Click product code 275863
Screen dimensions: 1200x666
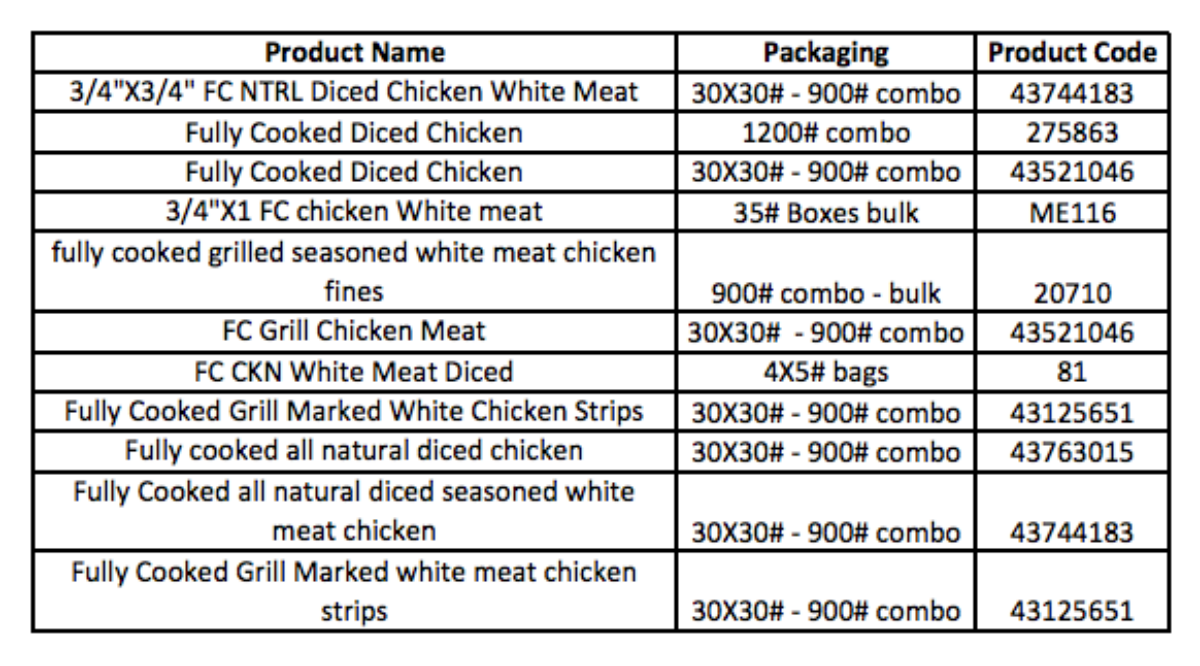pyautogui.click(x=1072, y=132)
